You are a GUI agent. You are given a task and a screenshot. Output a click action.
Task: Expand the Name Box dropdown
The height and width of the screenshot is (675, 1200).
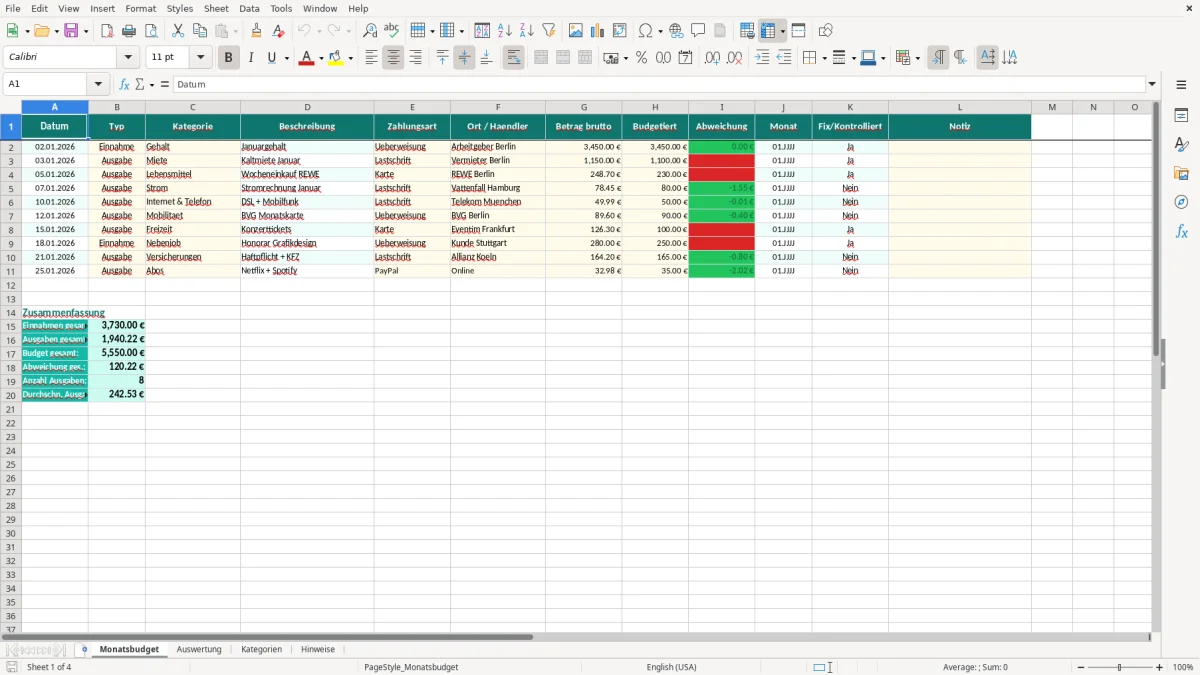(98, 85)
